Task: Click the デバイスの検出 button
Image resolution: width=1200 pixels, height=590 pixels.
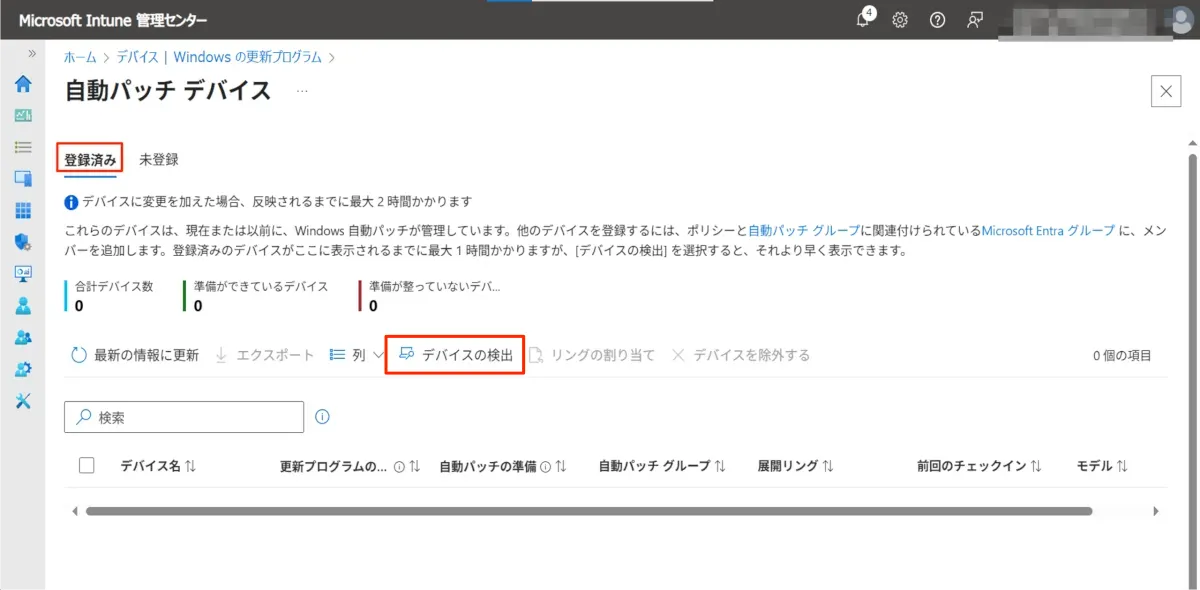Action: pos(455,355)
